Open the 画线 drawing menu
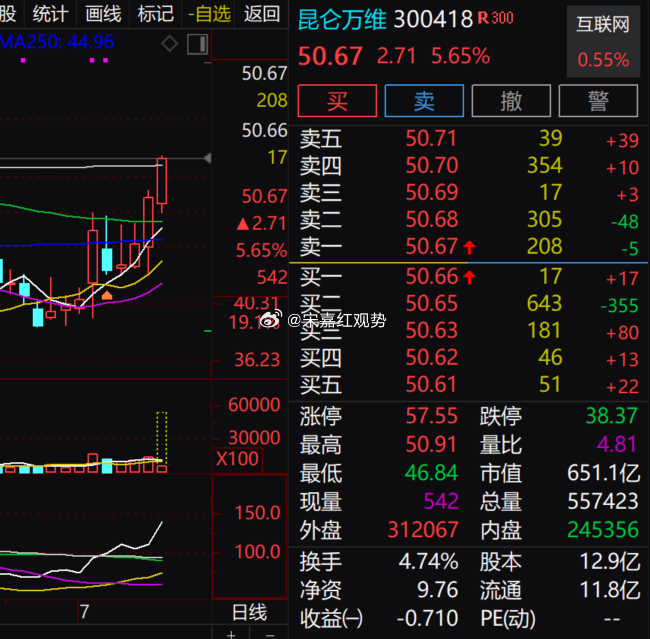Viewport: 650px width, 639px height. (x=103, y=14)
